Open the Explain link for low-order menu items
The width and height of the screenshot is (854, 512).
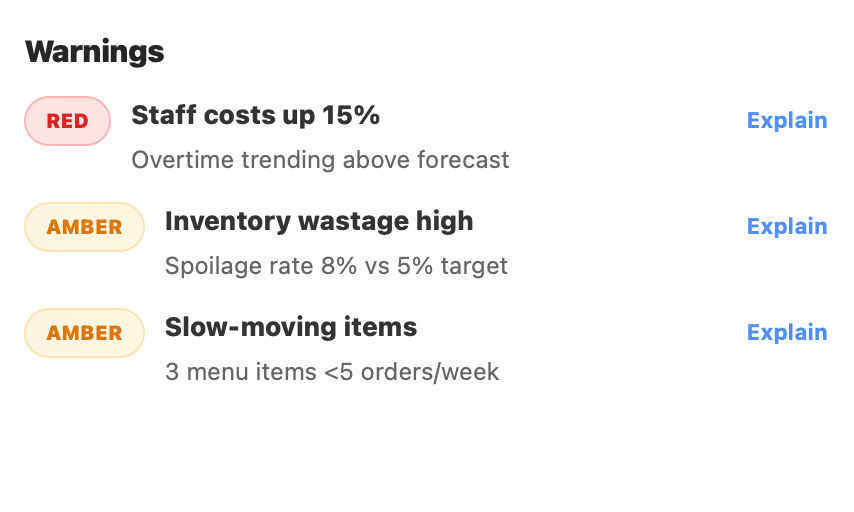786,333
